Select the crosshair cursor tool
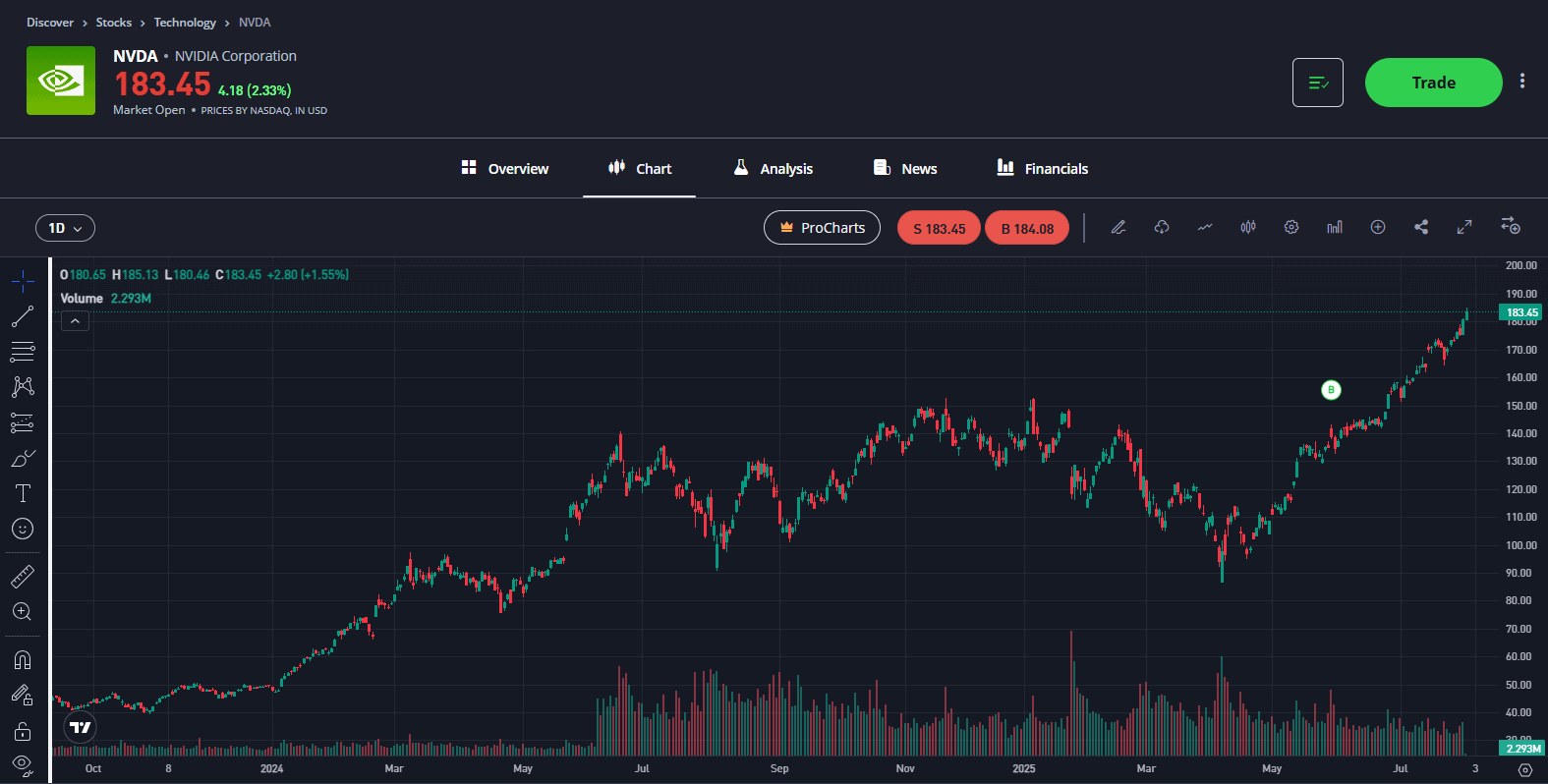This screenshot has height=784, width=1548. 23,282
